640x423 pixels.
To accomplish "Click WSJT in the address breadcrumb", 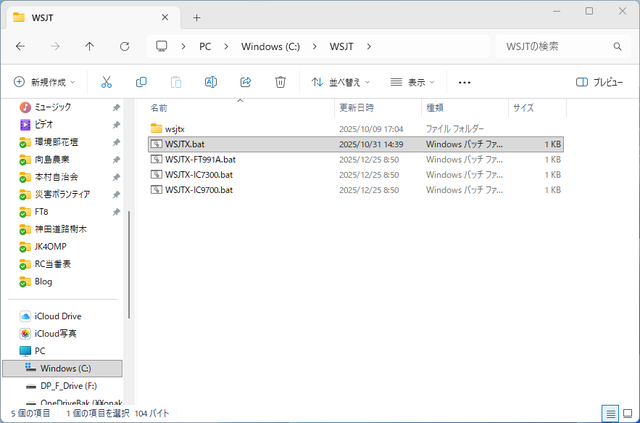I will [x=342, y=47].
